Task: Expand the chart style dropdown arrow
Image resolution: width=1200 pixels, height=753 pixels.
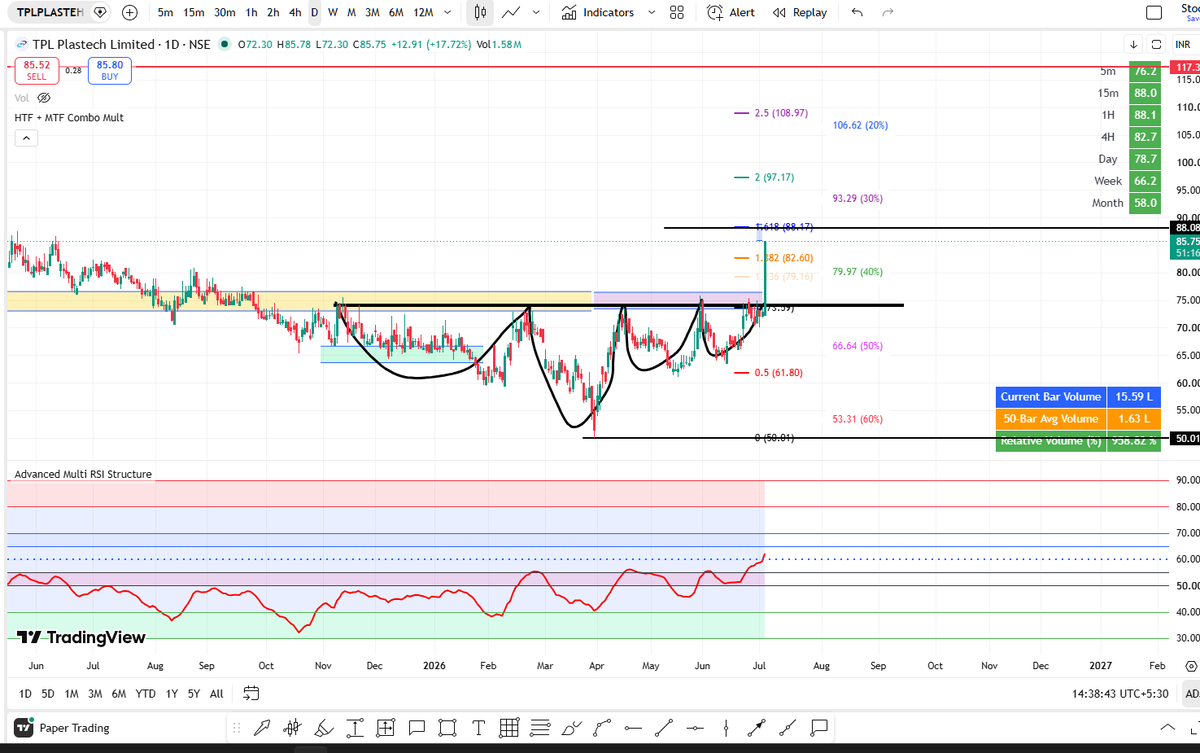Action: click(537, 12)
